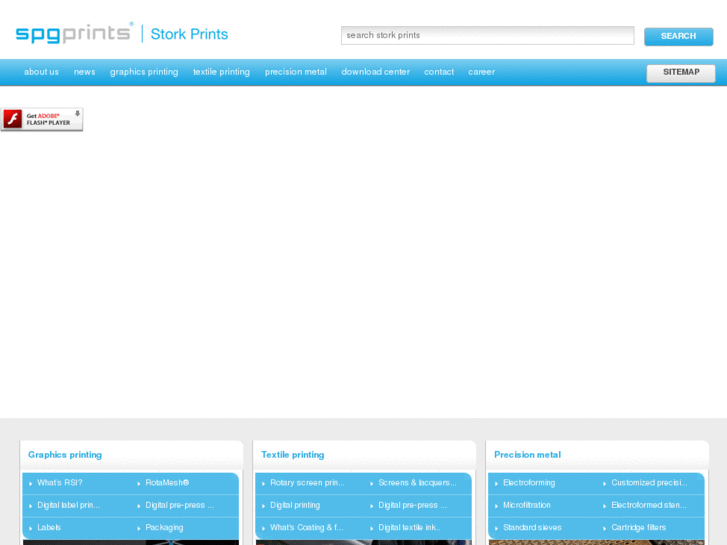Image resolution: width=727 pixels, height=545 pixels.
Task: Click the SEARCH button
Action: tap(678, 36)
